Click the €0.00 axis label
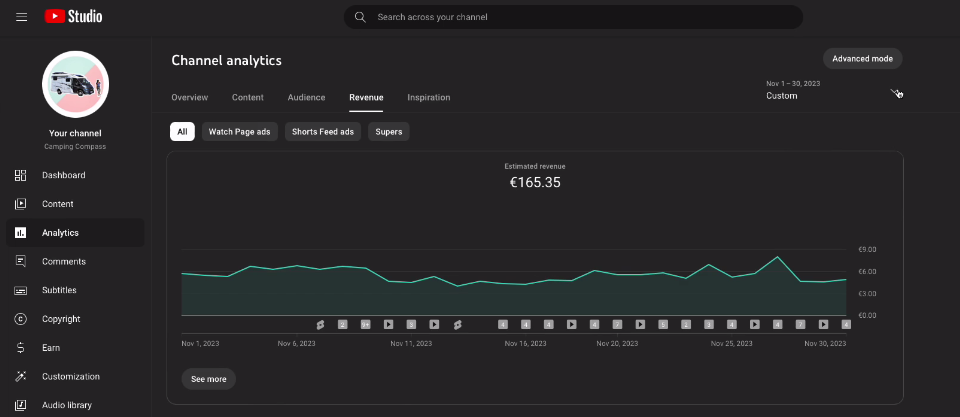 [867, 316]
